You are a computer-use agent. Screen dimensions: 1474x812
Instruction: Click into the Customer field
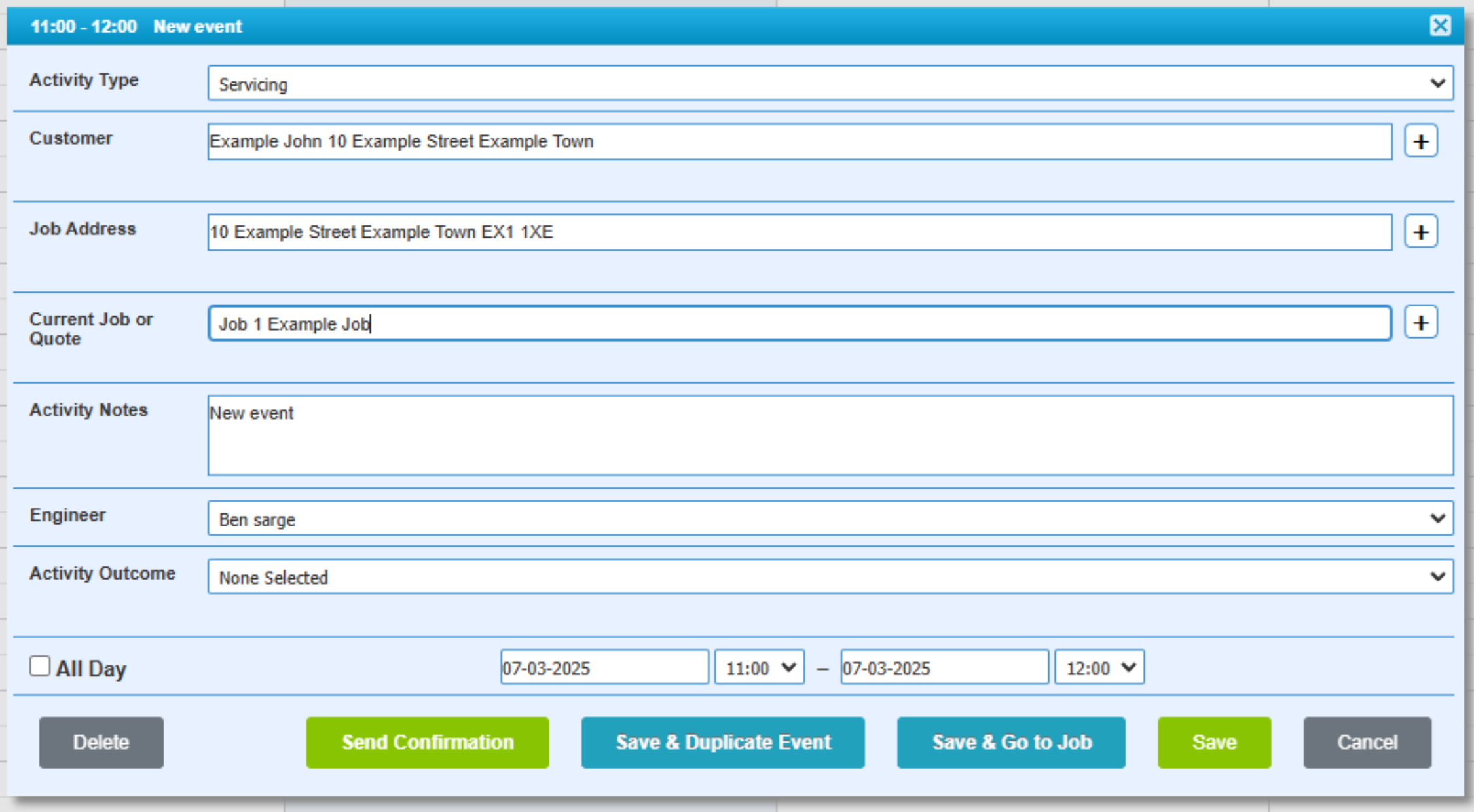tap(799, 141)
